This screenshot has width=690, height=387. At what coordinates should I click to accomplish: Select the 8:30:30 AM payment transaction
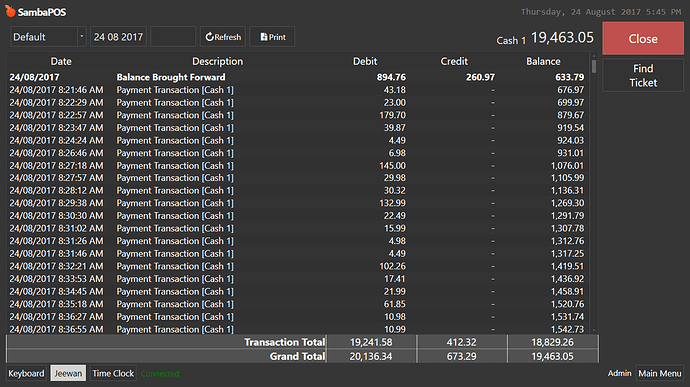click(297, 216)
